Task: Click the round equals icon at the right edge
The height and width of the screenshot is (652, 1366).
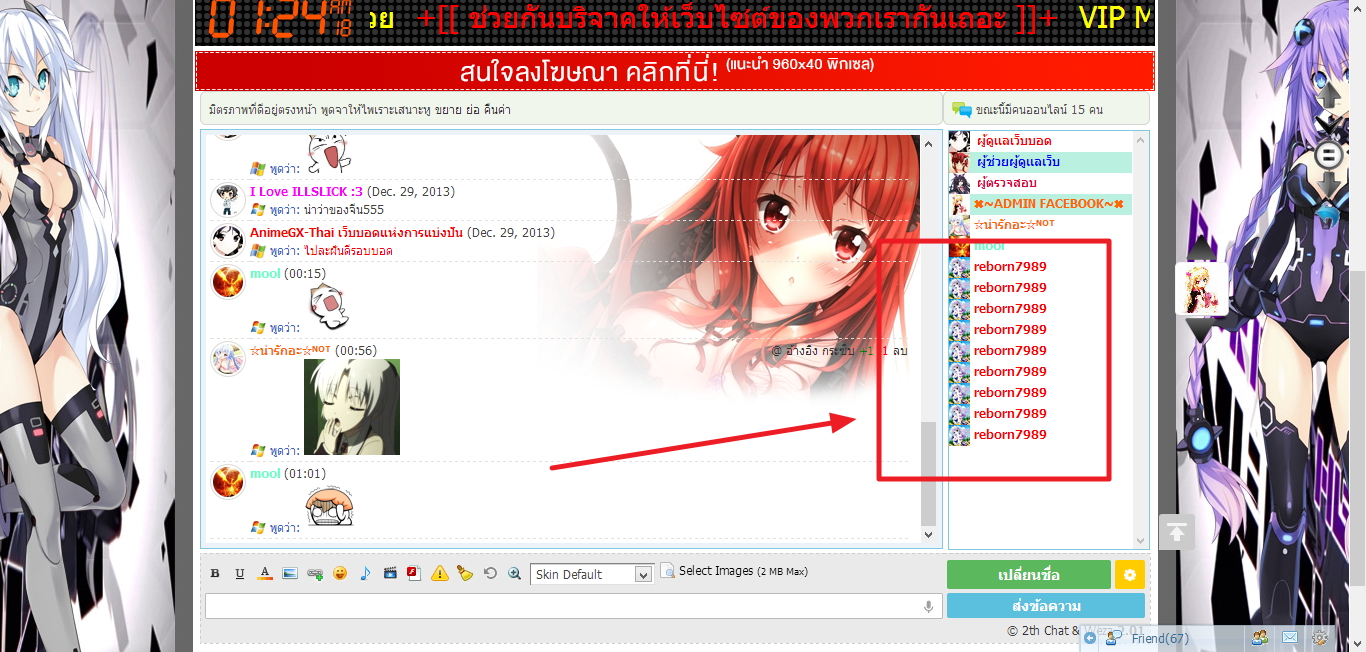Action: pyautogui.click(x=1329, y=155)
